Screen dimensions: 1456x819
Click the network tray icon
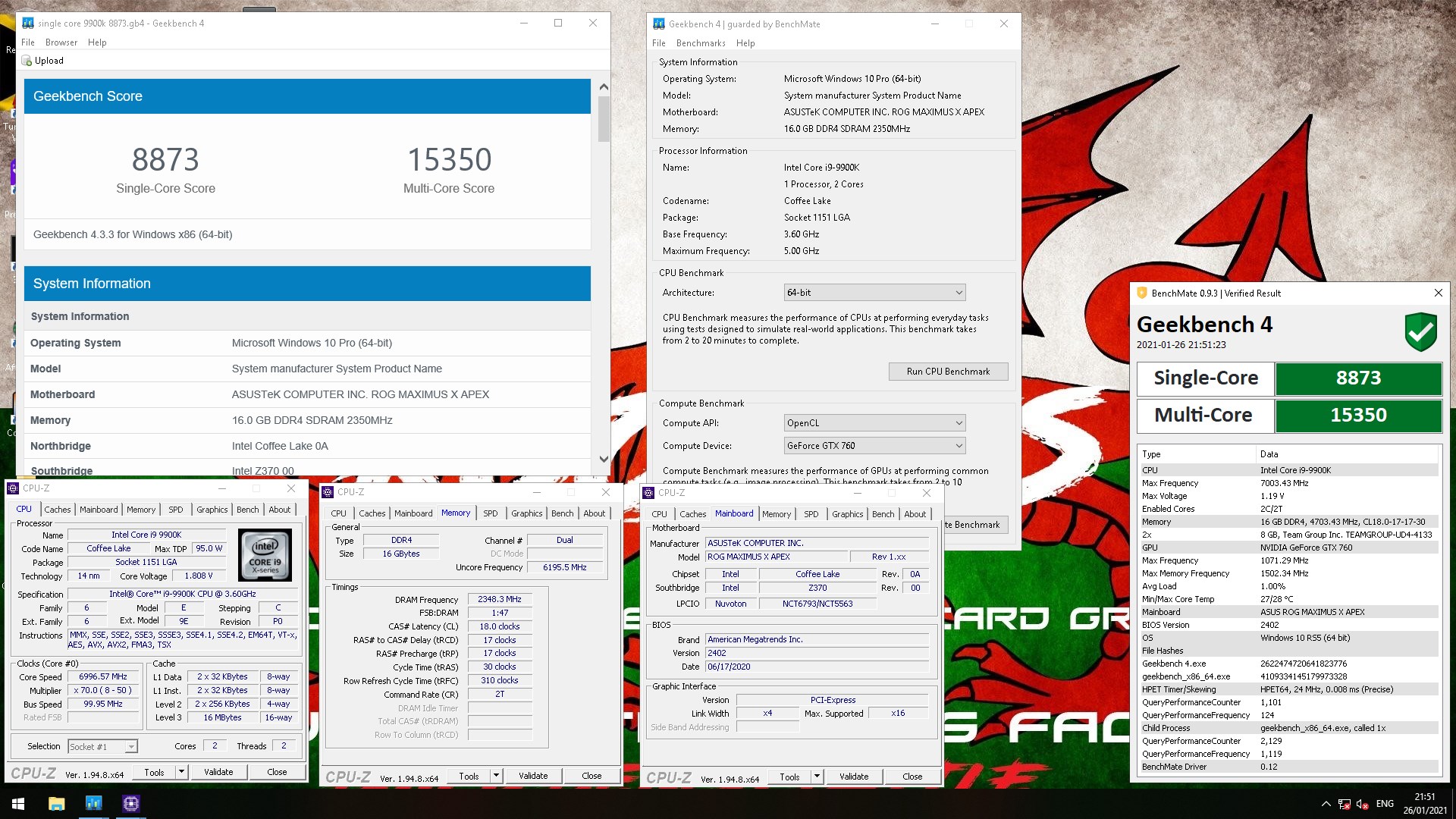1344,804
